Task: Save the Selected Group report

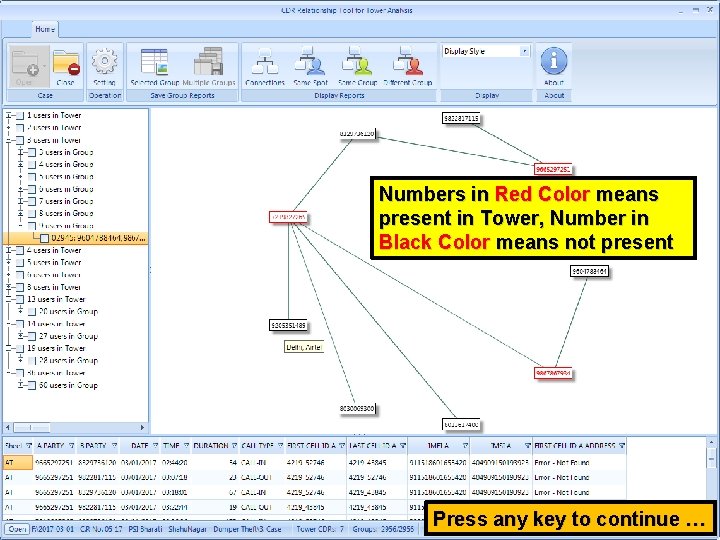Action: 154,66
